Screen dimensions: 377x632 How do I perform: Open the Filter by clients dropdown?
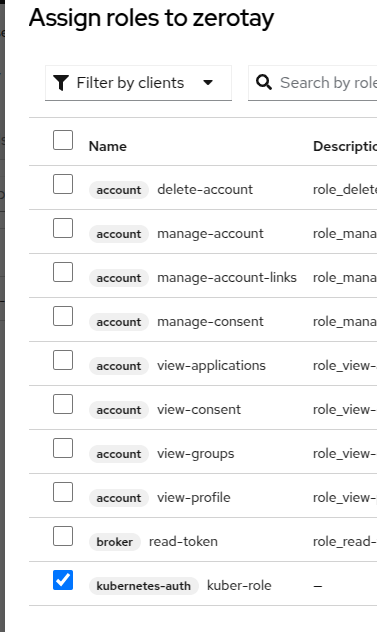[x=138, y=83]
